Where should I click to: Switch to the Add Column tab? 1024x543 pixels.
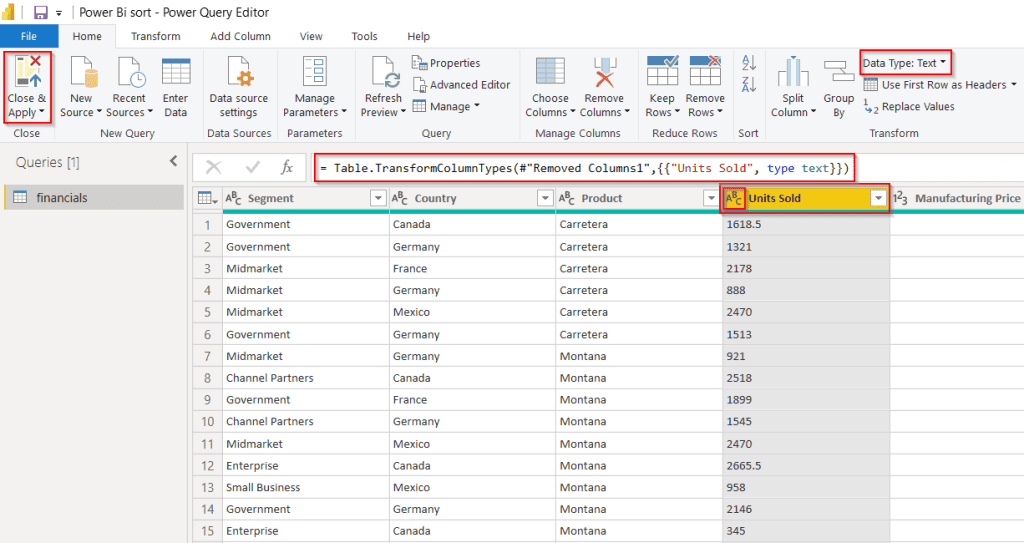point(240,36)
